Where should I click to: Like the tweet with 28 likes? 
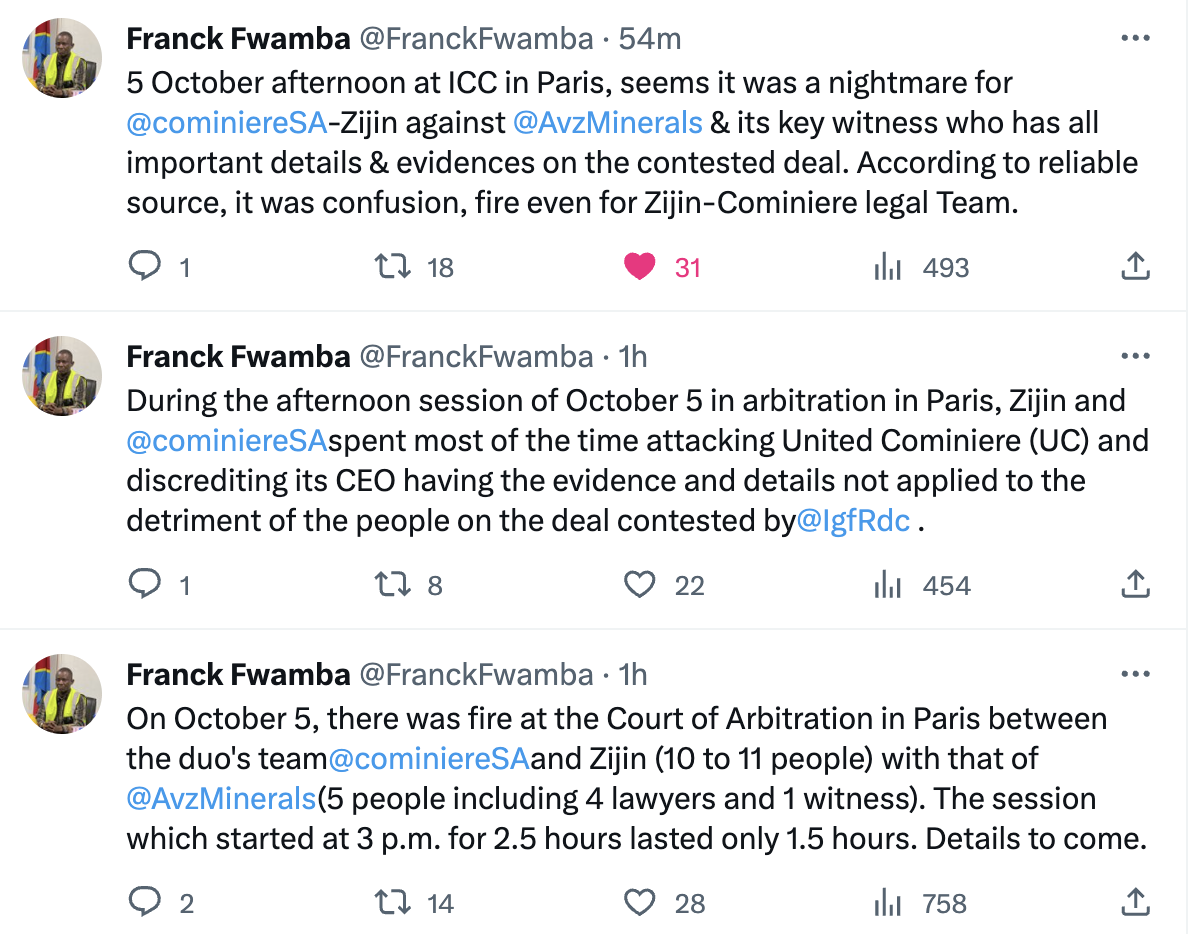click(640, 903)
